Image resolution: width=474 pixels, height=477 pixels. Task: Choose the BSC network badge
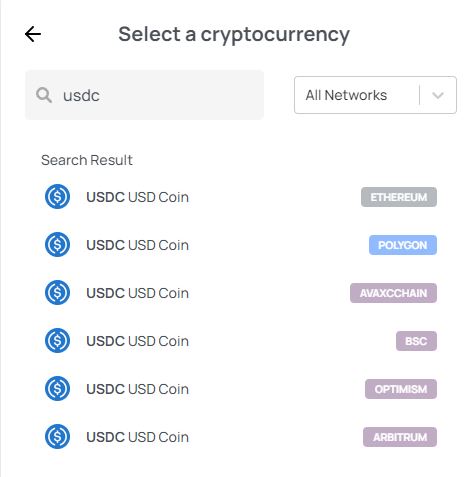pos(416,341)
